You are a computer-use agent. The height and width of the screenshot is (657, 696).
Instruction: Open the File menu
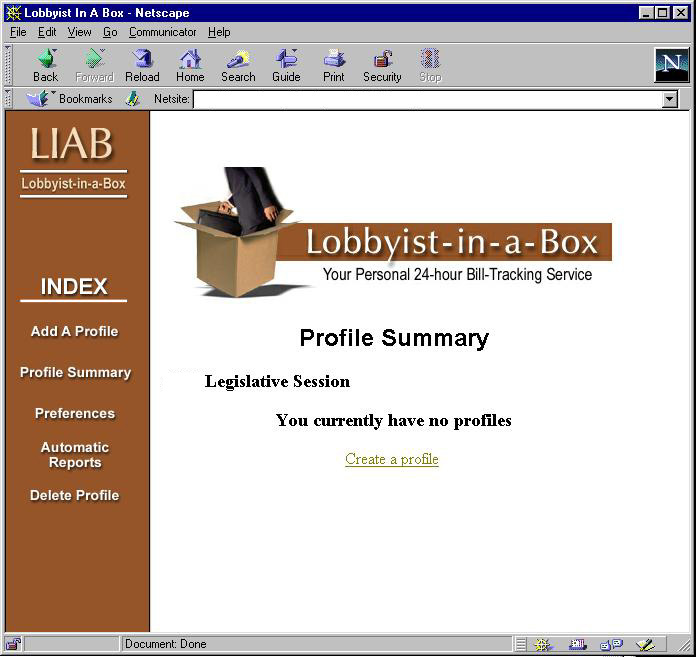18,32
